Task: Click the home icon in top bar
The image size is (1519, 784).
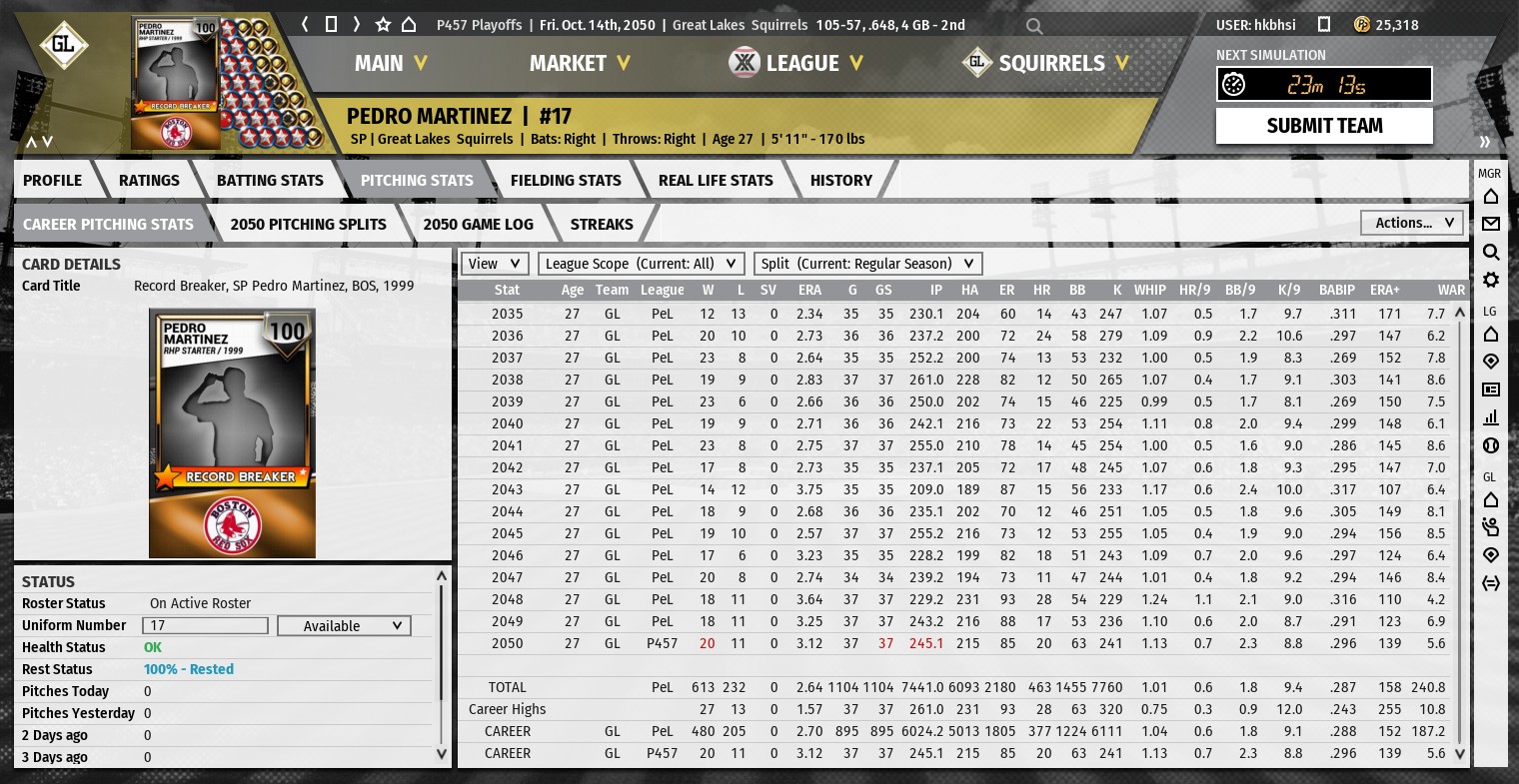Action: coord(409,24)
